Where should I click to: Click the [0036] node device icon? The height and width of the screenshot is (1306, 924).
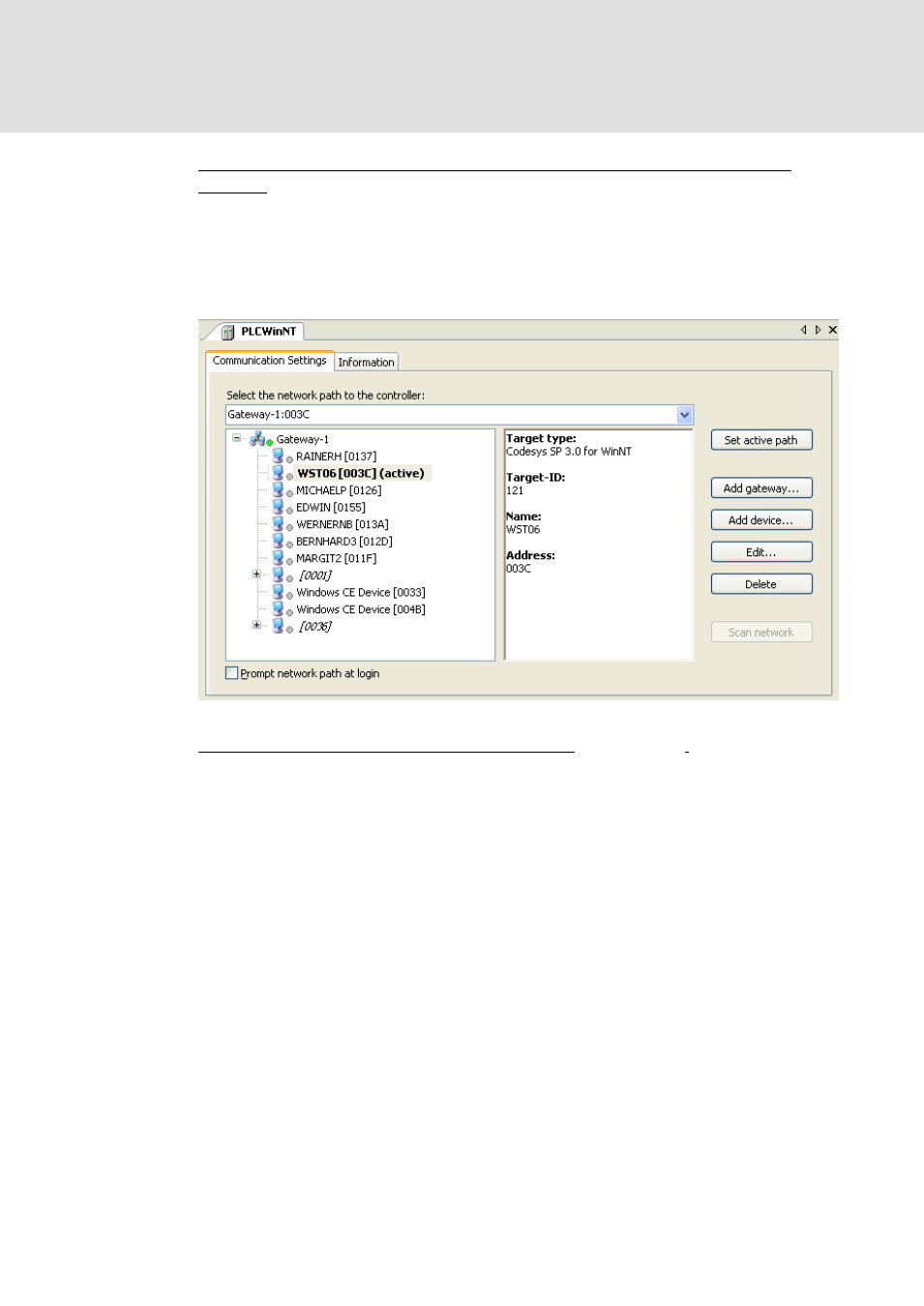pos(278,626)
